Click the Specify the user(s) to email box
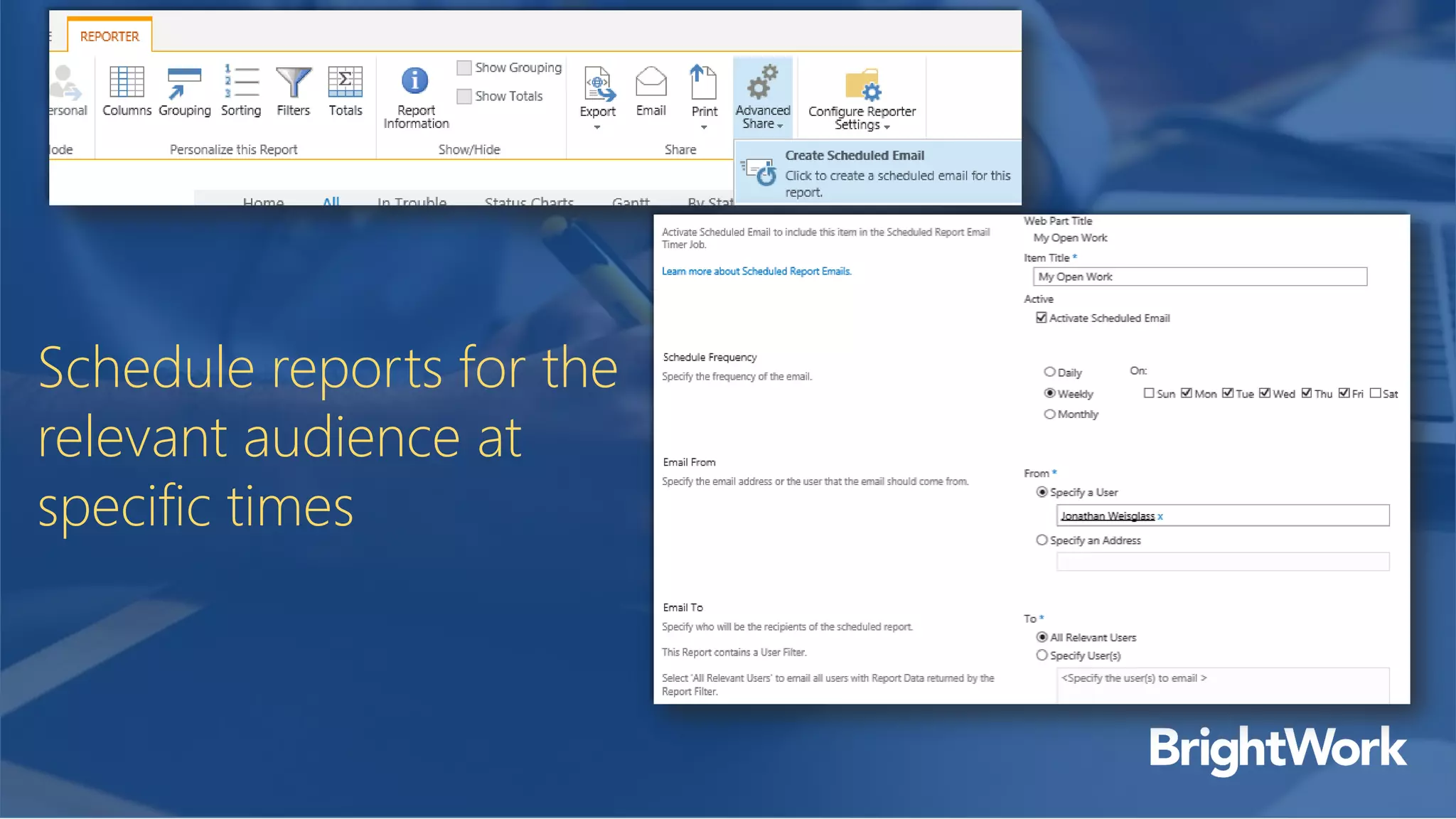1456x819 pixels. [1223, 685]
